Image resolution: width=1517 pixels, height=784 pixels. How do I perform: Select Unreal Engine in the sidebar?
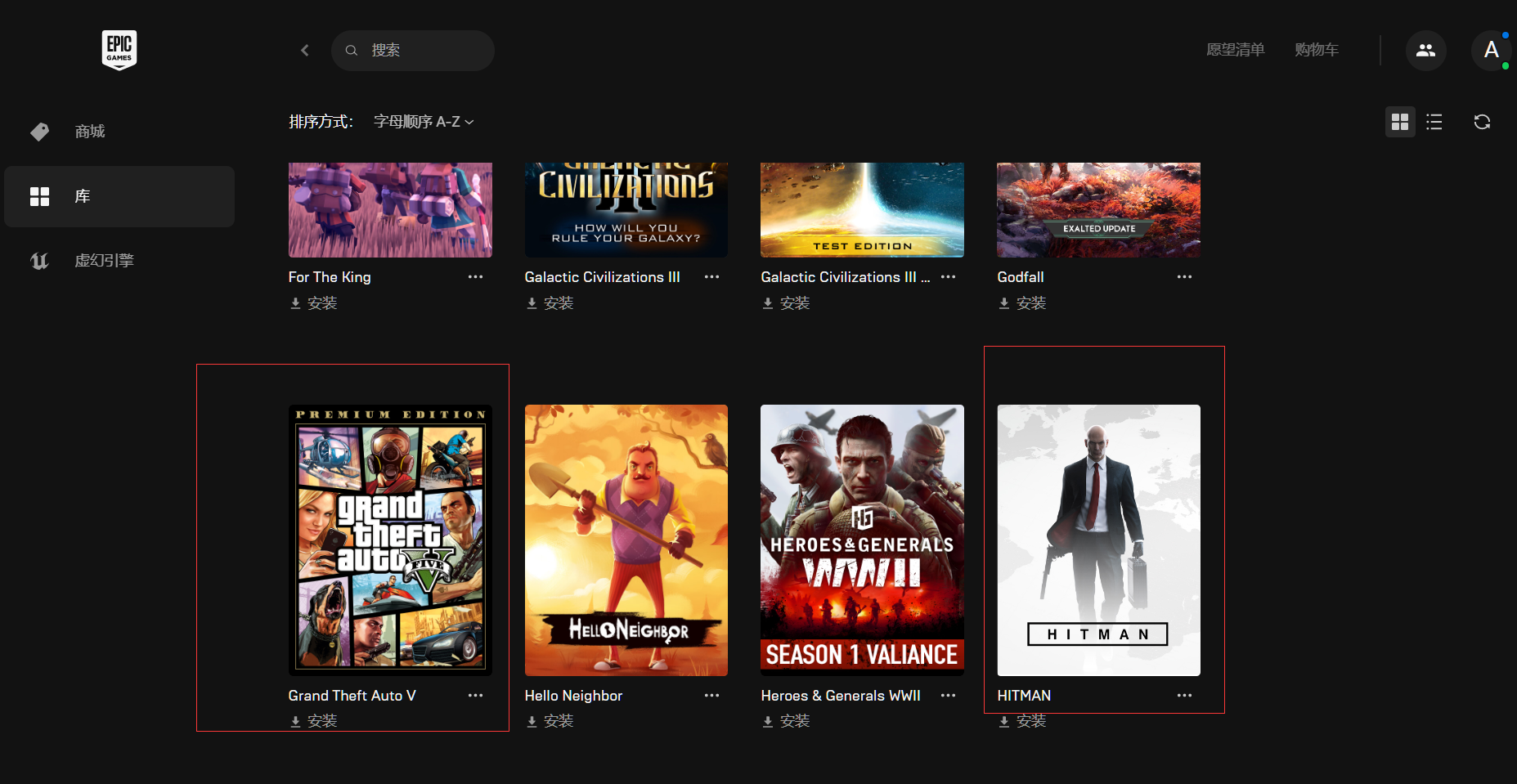(104, 261)
